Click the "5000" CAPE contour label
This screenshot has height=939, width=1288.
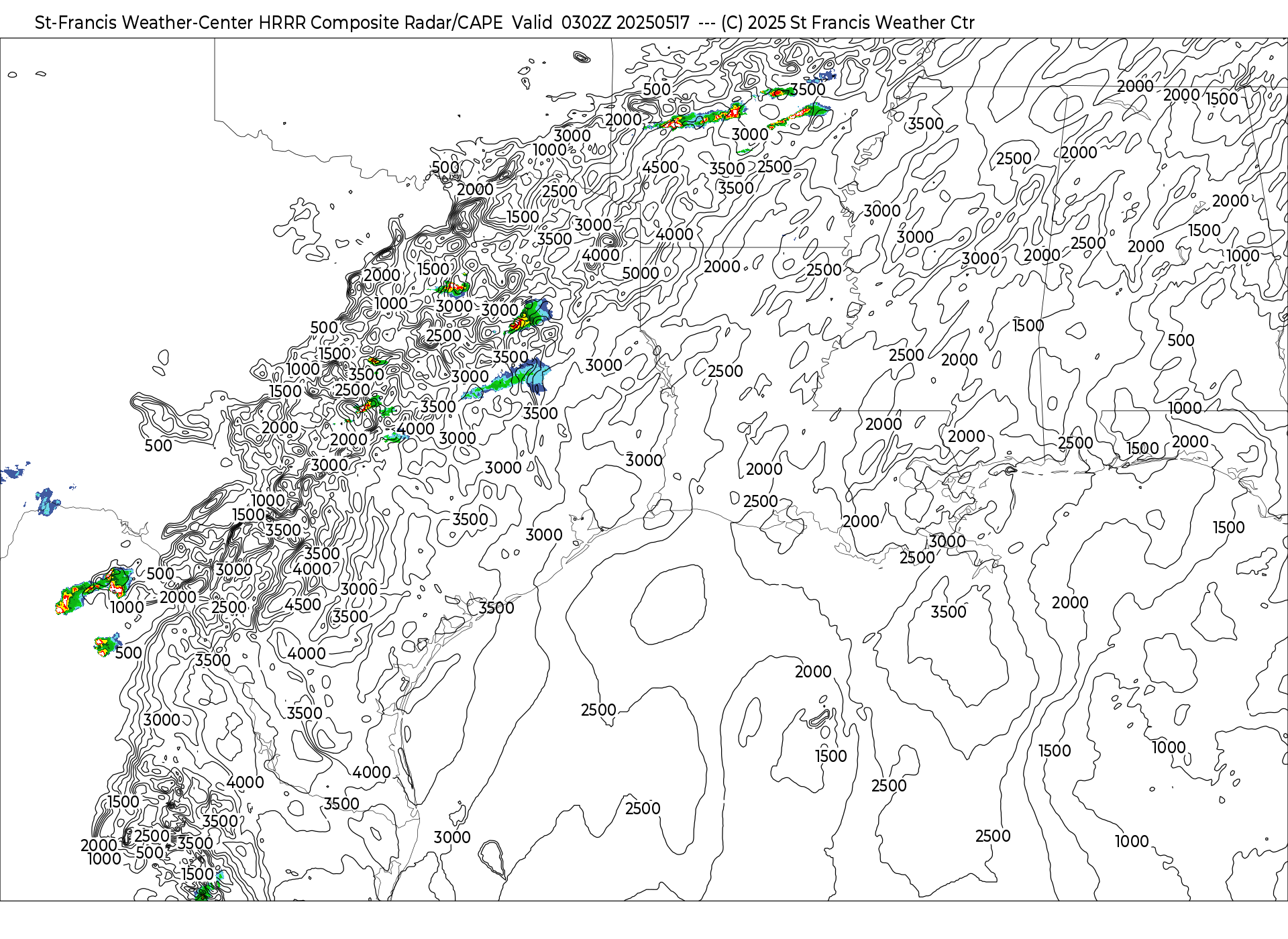641,274
